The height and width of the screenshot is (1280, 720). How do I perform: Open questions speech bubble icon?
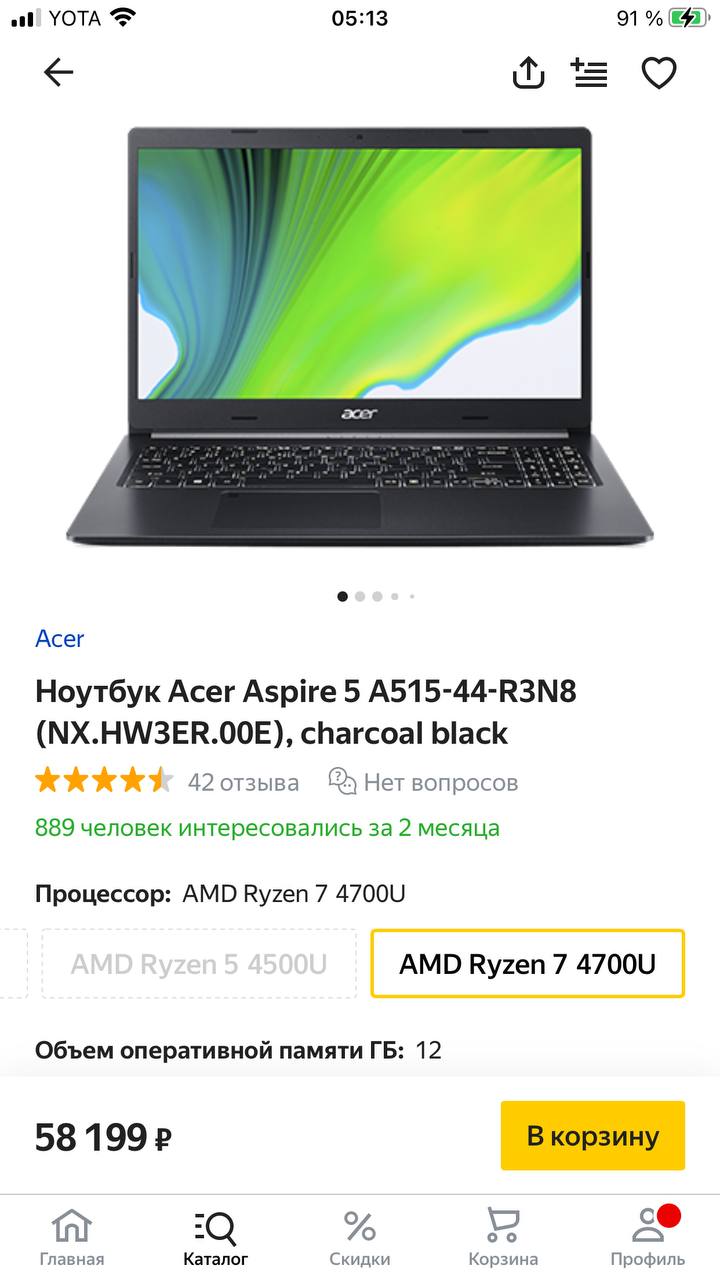click(343, 781)
